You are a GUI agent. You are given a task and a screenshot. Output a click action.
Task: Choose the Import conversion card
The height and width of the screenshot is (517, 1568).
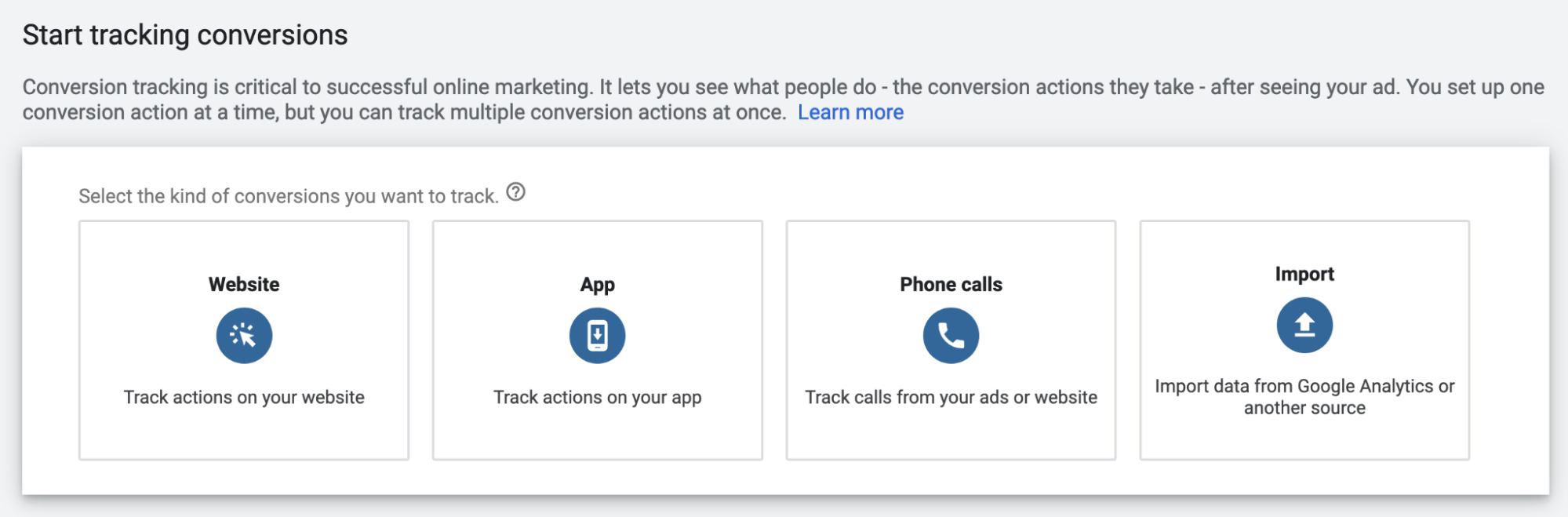tap(1304, 439)
